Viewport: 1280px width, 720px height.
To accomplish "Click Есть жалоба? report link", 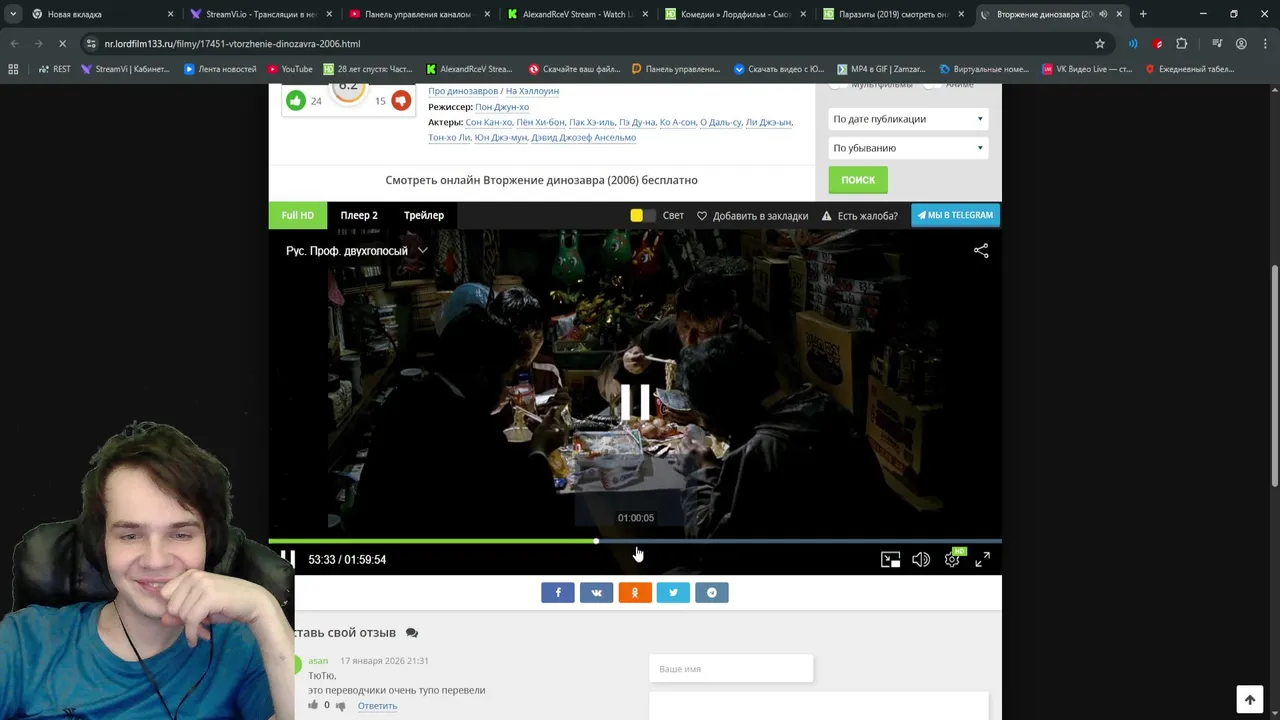I will point(860,216).
